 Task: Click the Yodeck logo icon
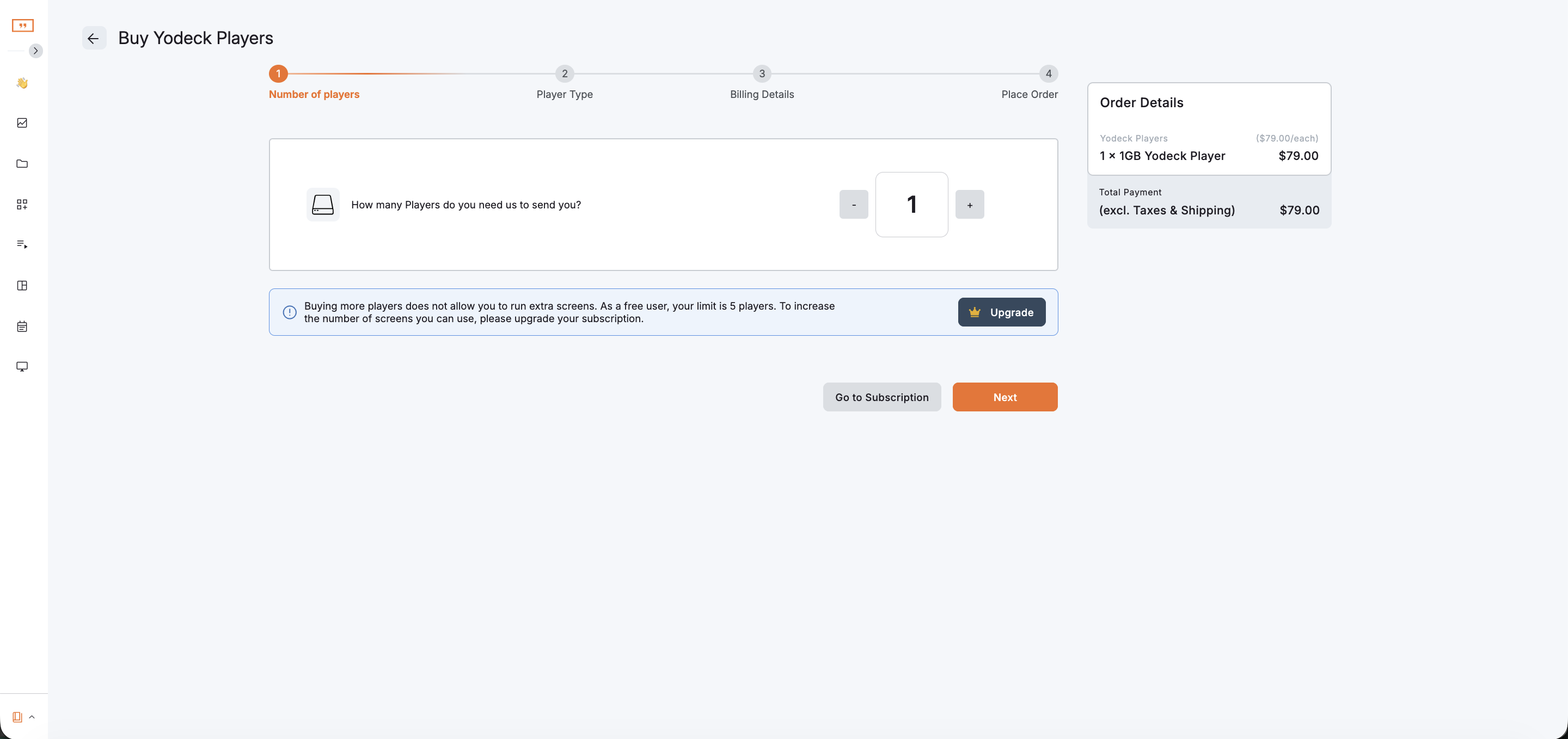[x=22, y=26]
